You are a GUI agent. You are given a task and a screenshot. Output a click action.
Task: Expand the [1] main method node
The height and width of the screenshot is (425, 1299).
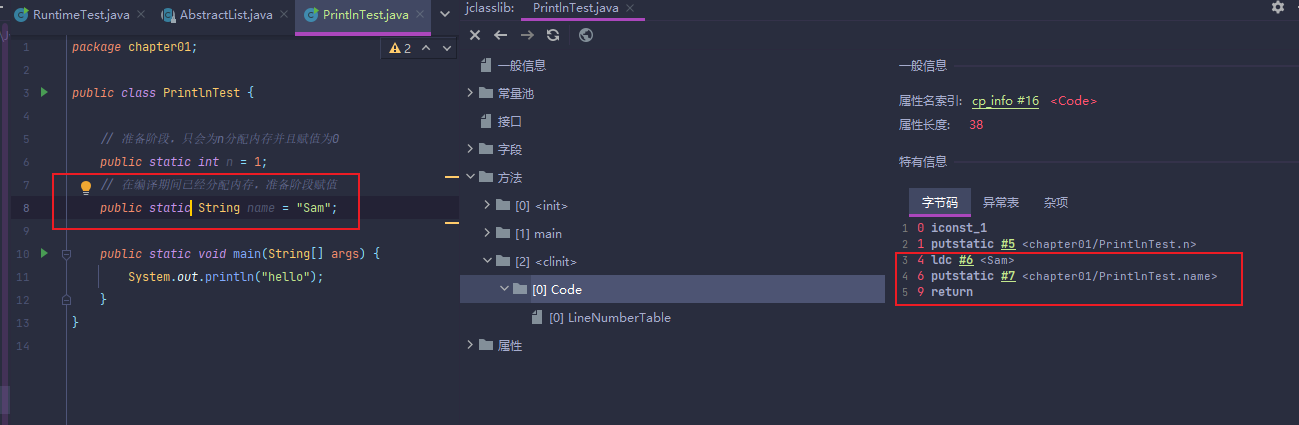pos(487,233)
